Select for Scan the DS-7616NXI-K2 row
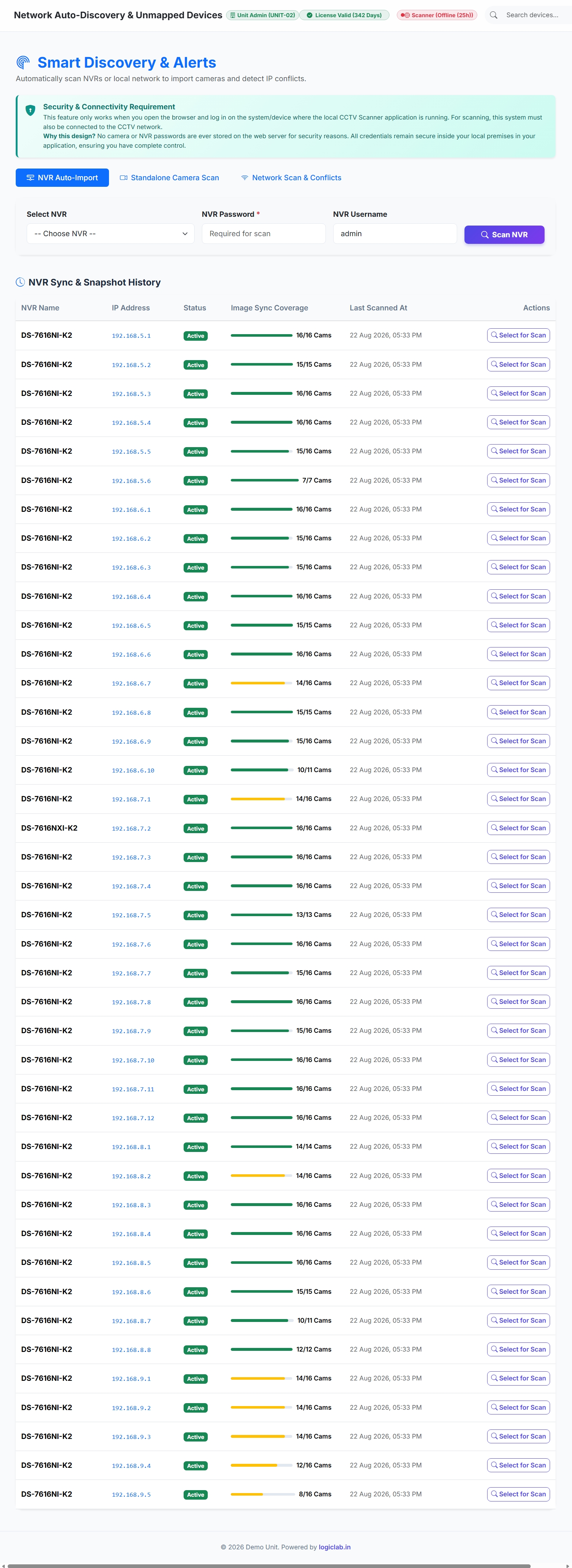This screenshot has width=572, height=1568. click(518, 828)
